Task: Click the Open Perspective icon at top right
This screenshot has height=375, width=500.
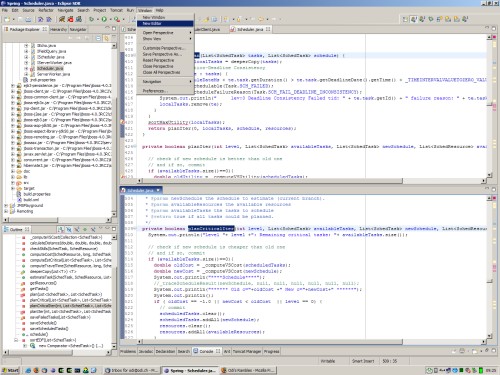Action: (x=405, y=19)
